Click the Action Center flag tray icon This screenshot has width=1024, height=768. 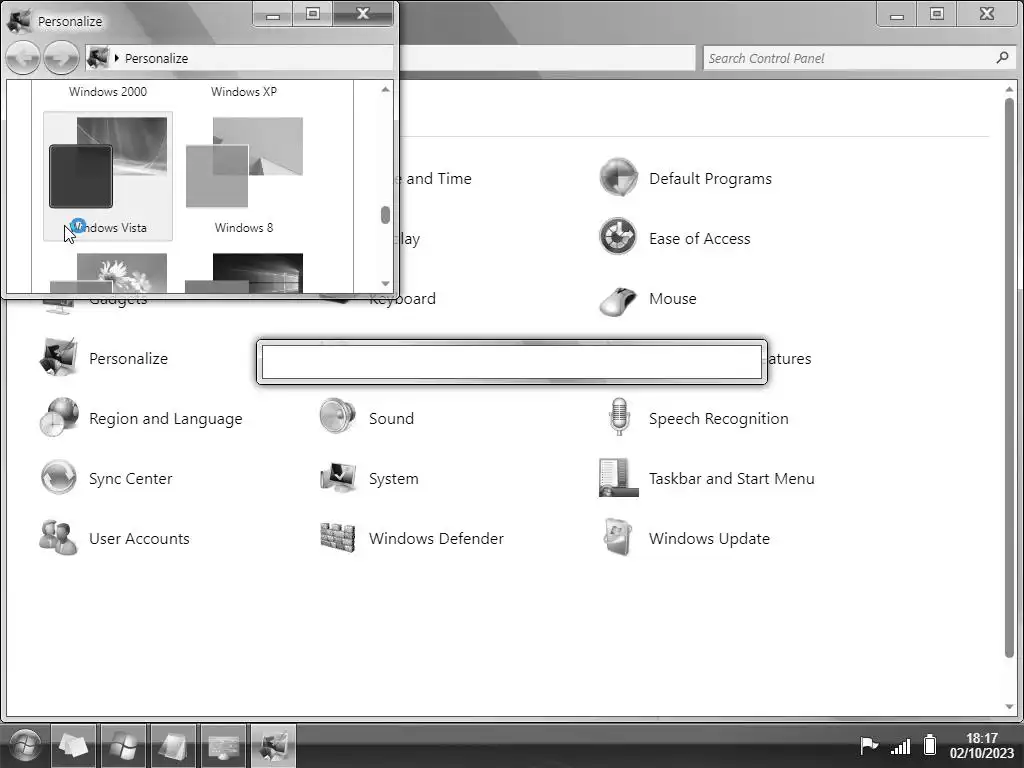868,745
